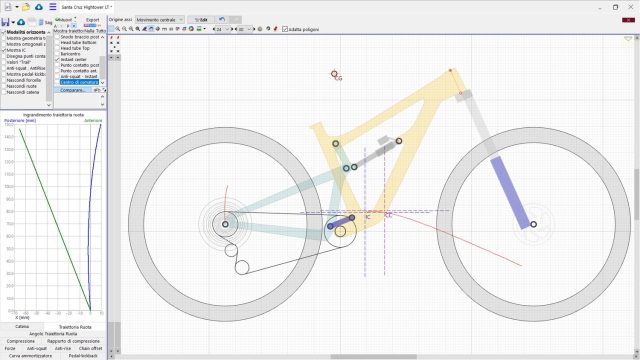Switch to the Rapporto di compressione tab

tap(73, 341)
